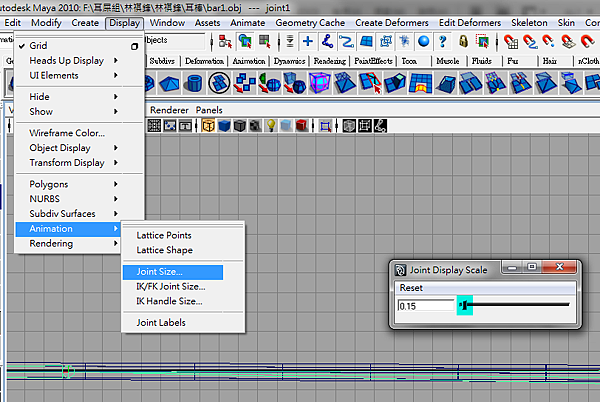Image resolution: width=600 pixels, height=402 pixels.
Task: Click the 0.15 joint scale value field
Action: pos(424,305)
